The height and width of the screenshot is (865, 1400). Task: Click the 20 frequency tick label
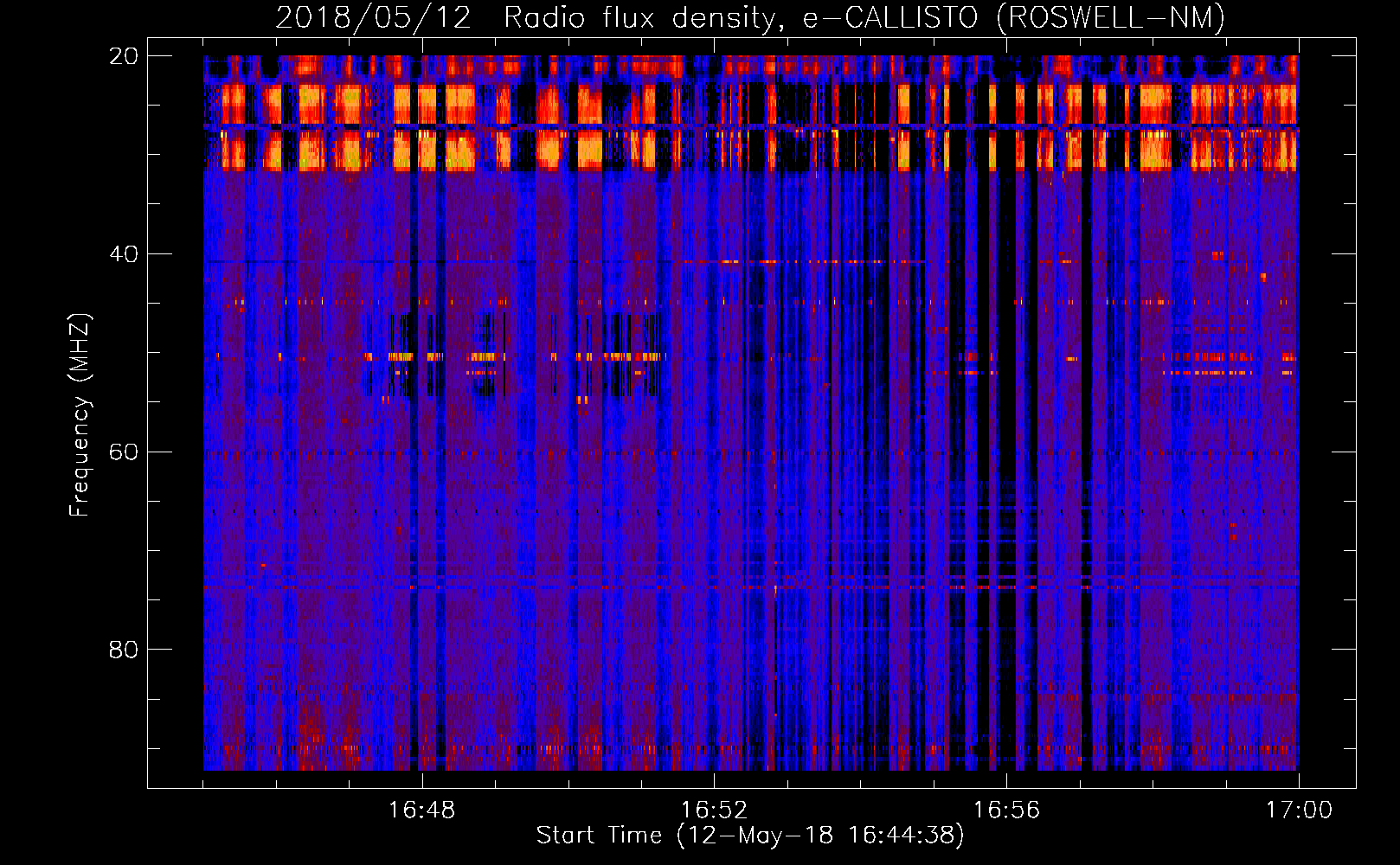[124, 56]
